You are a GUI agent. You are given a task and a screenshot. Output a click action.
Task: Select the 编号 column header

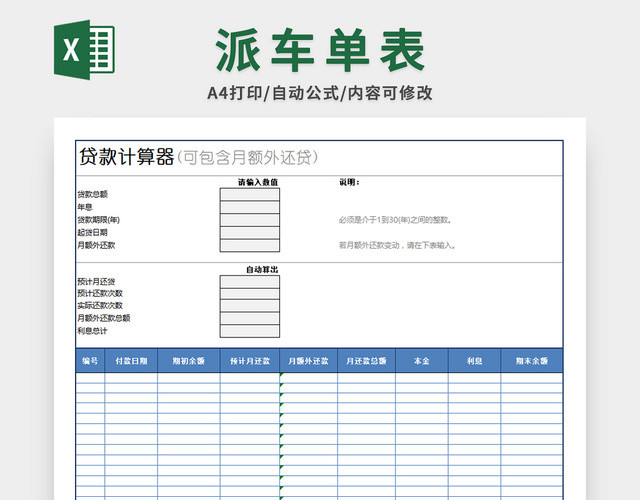[x=90, y=361]
